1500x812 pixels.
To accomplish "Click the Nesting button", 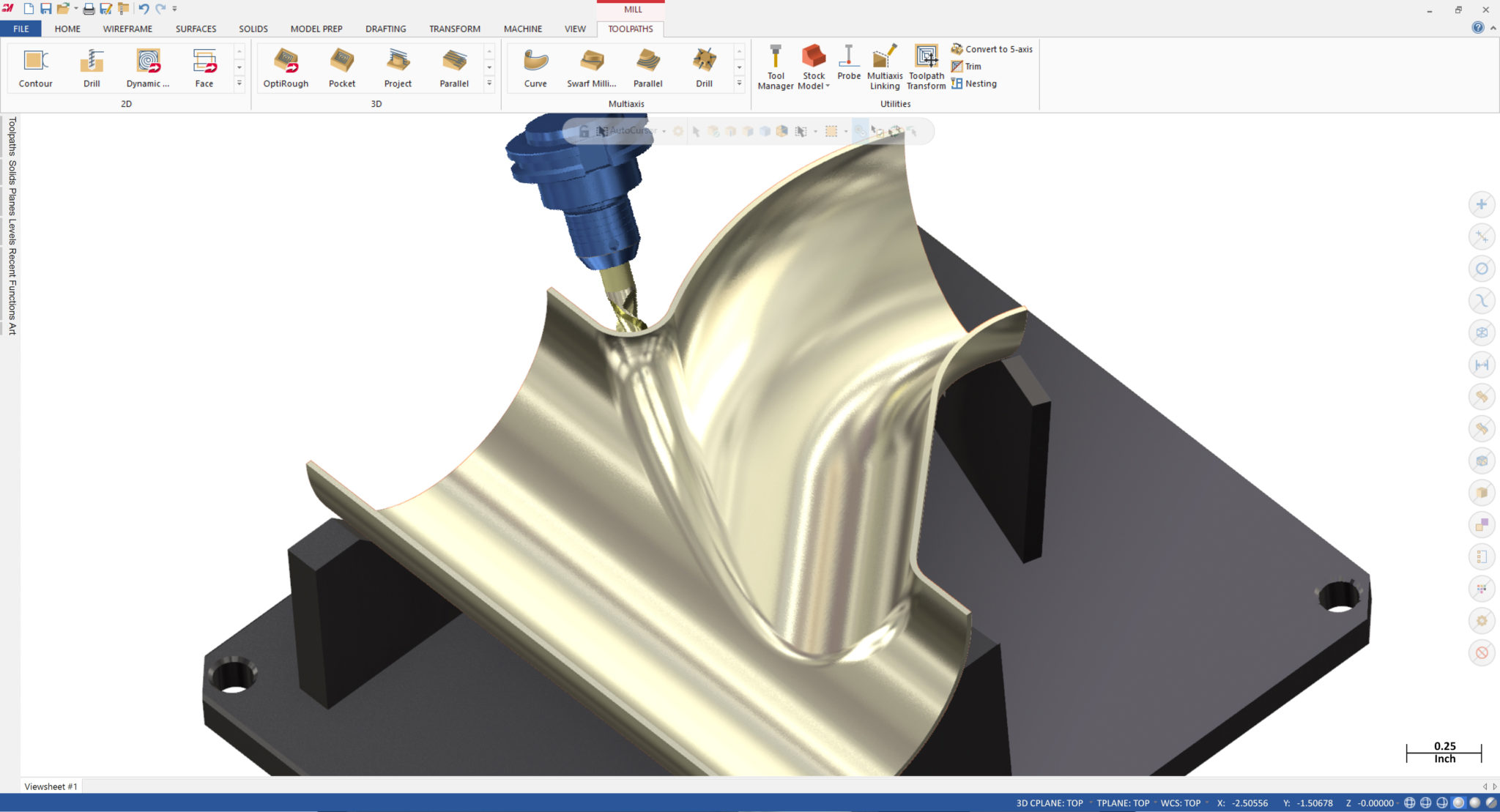I will (974, 83).
